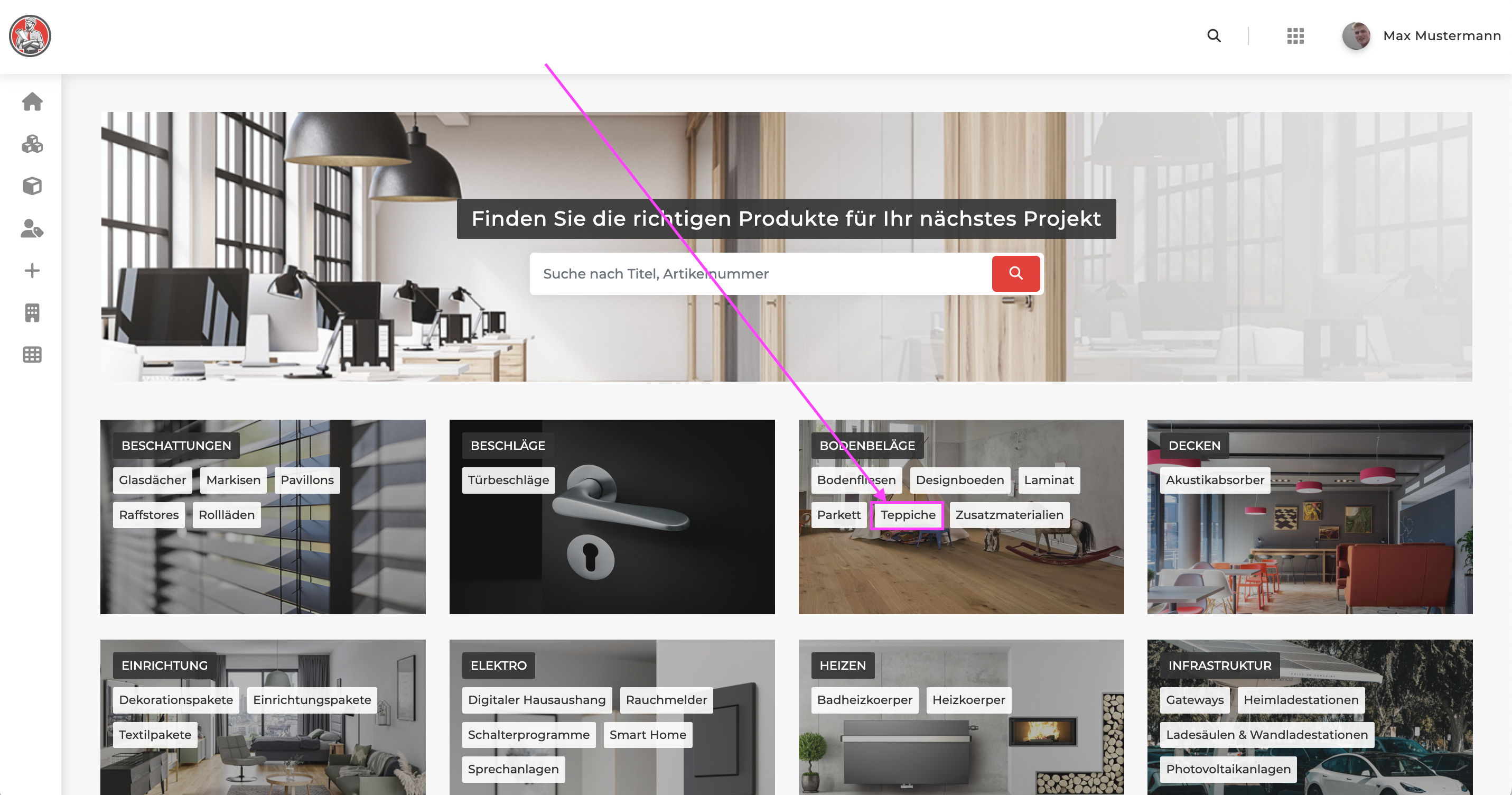Select the Zusatzmaterialien tag
Image resolution: width=1512 pixels, height=795 pixels.
(1009, 515)
